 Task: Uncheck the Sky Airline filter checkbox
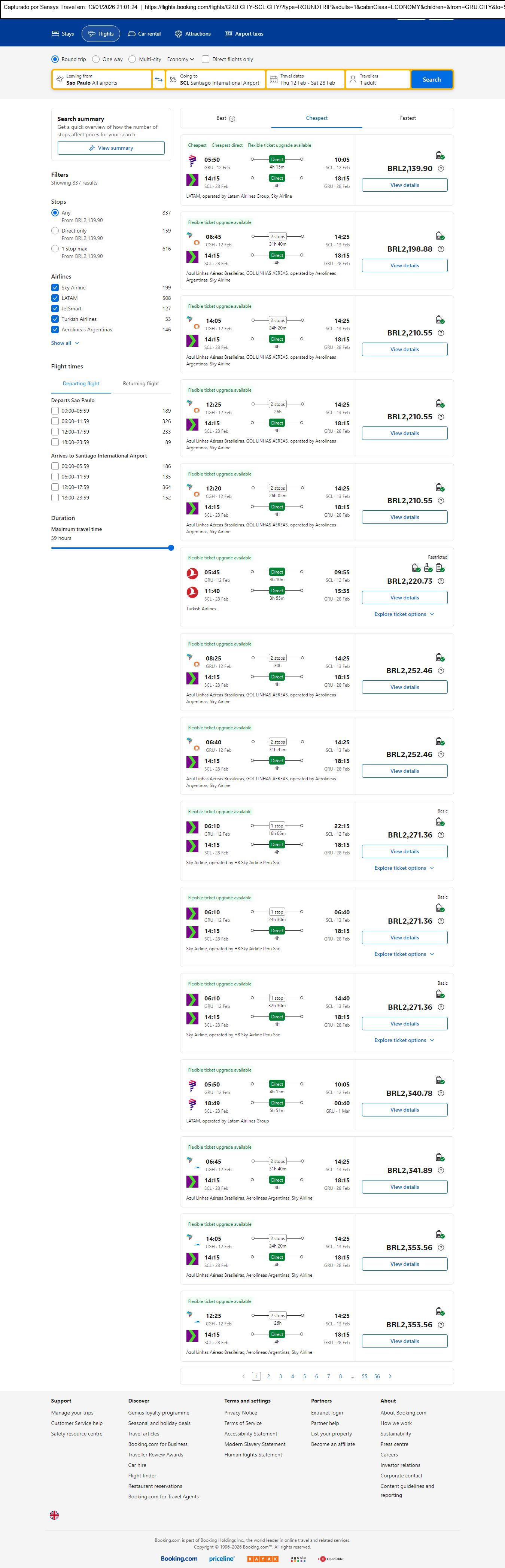point(55,288)
